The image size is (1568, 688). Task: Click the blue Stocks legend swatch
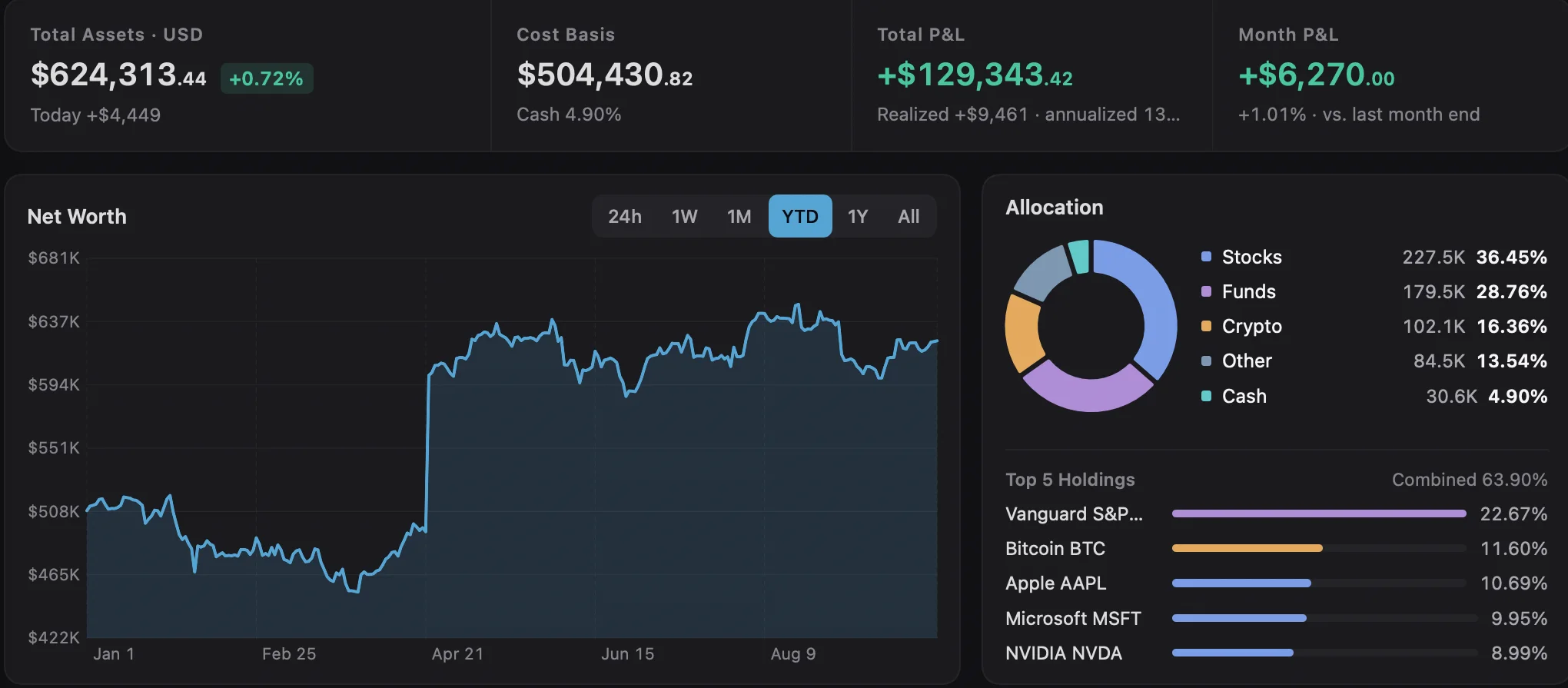1206,257
